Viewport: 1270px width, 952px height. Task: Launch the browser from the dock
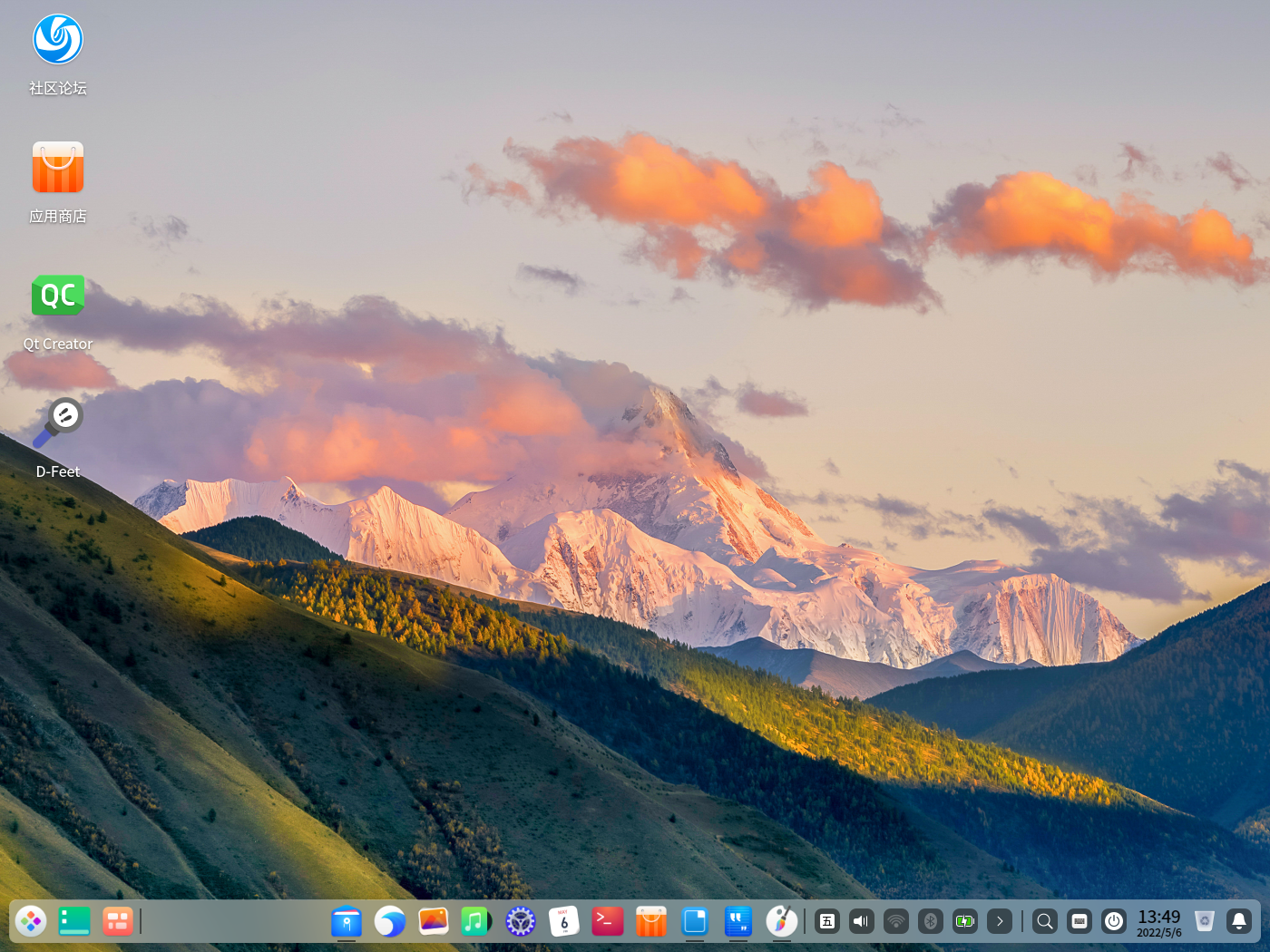[390, 921]
